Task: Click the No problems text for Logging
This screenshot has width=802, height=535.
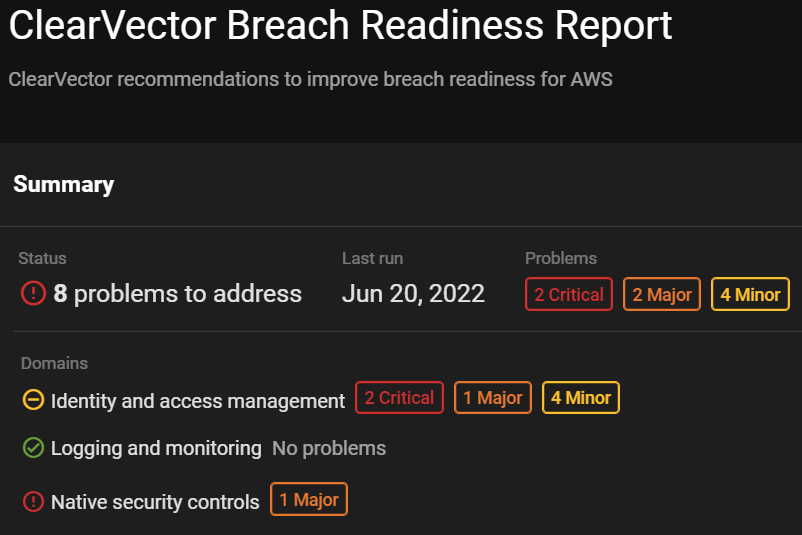Action: [329, 448]
